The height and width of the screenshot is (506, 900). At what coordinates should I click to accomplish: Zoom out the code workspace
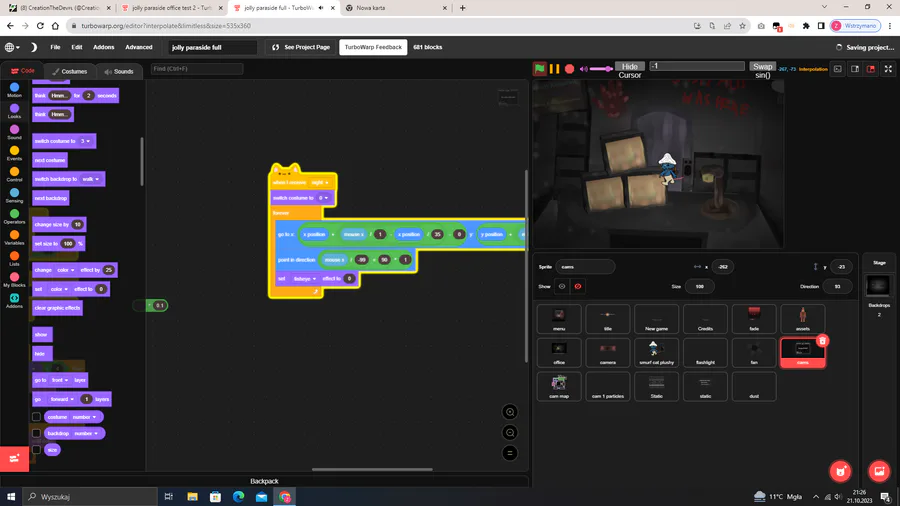[510, 433]
